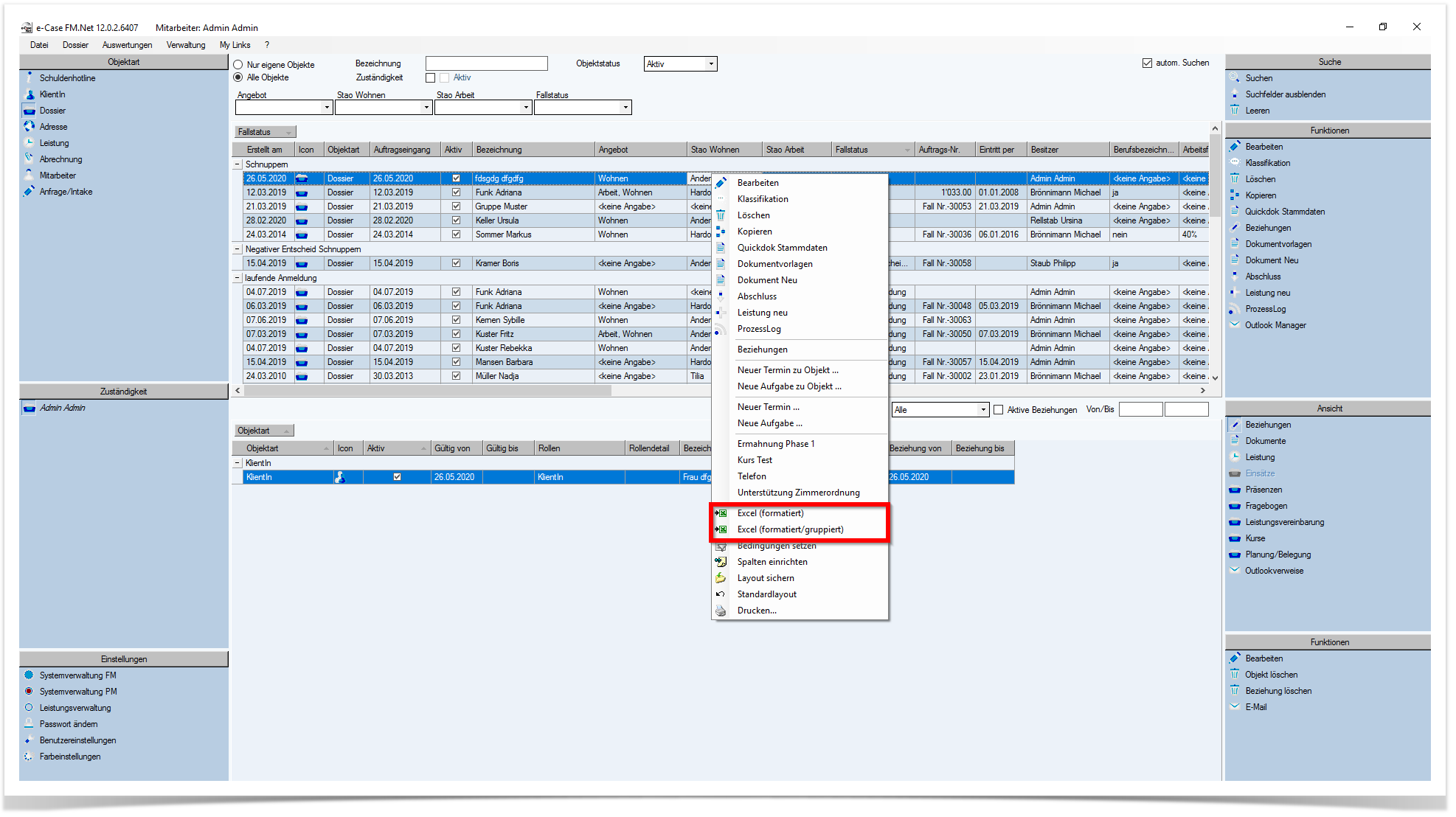1456x817 pixels.
Task: Open the Fallstatus filter dropdown
Action: (625, 108)
